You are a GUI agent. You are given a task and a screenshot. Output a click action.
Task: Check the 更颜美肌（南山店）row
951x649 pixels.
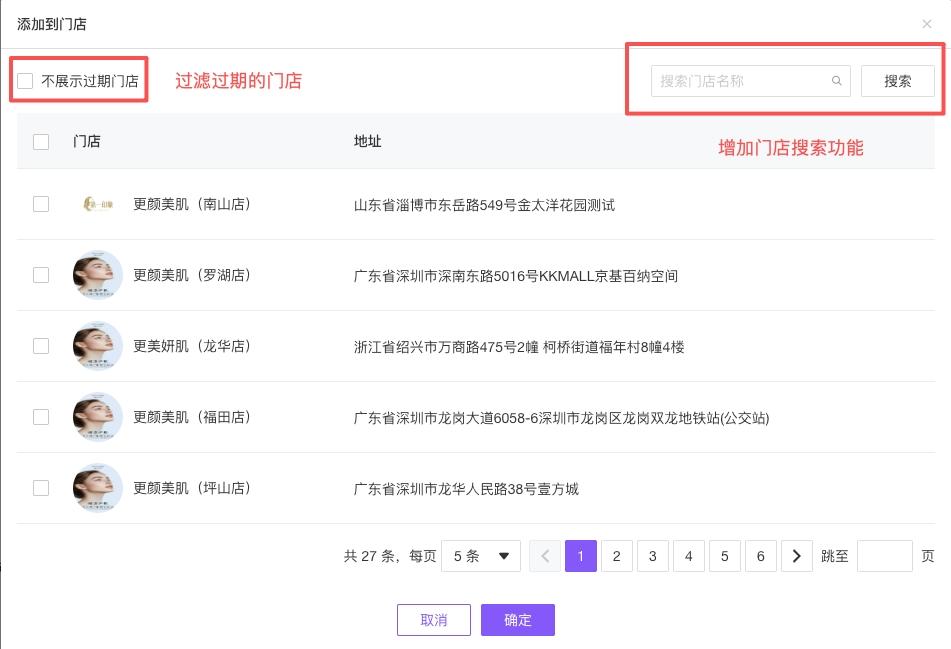[41, 204]
